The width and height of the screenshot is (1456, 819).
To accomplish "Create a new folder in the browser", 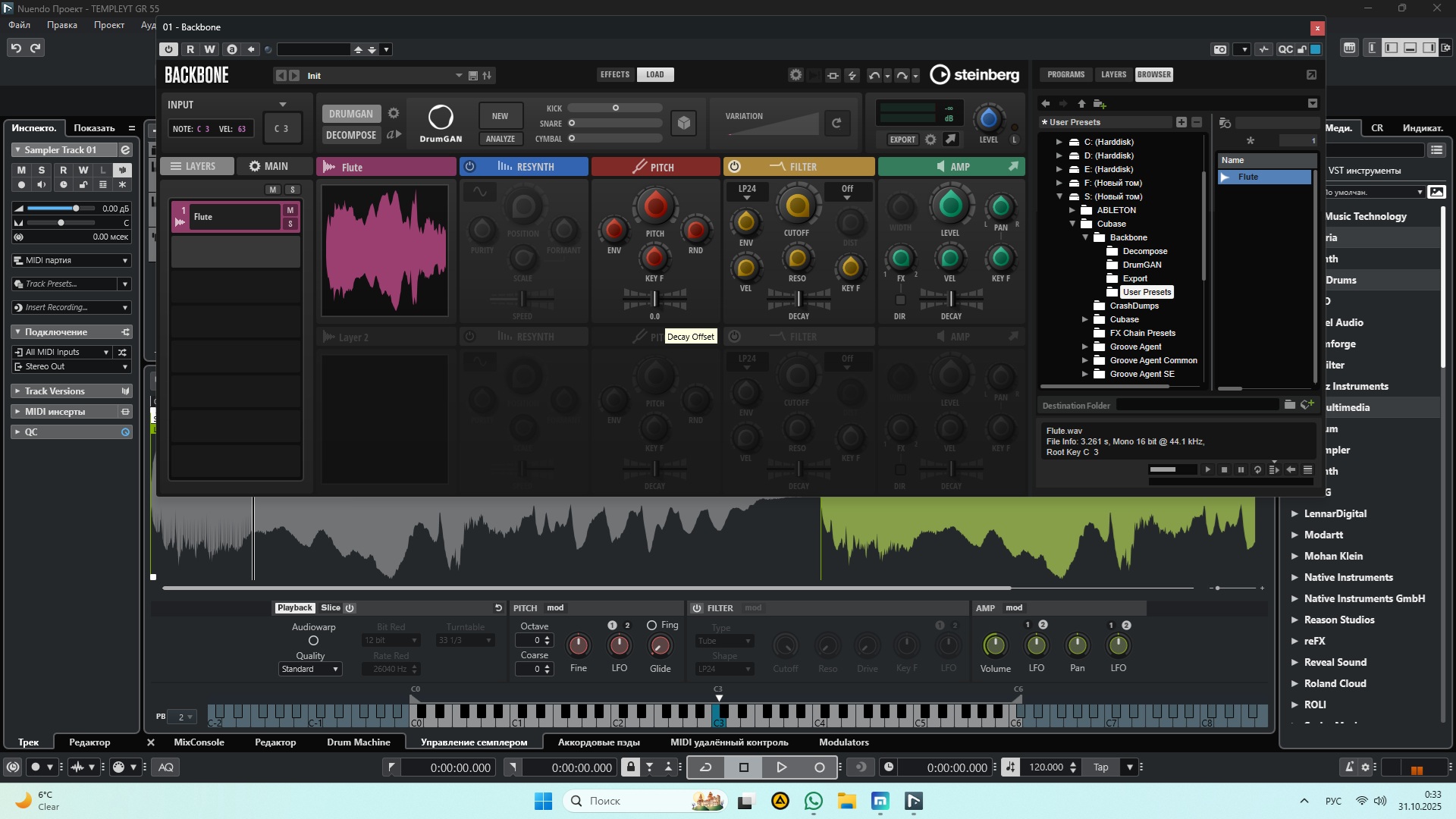I will coord(1100,103).
